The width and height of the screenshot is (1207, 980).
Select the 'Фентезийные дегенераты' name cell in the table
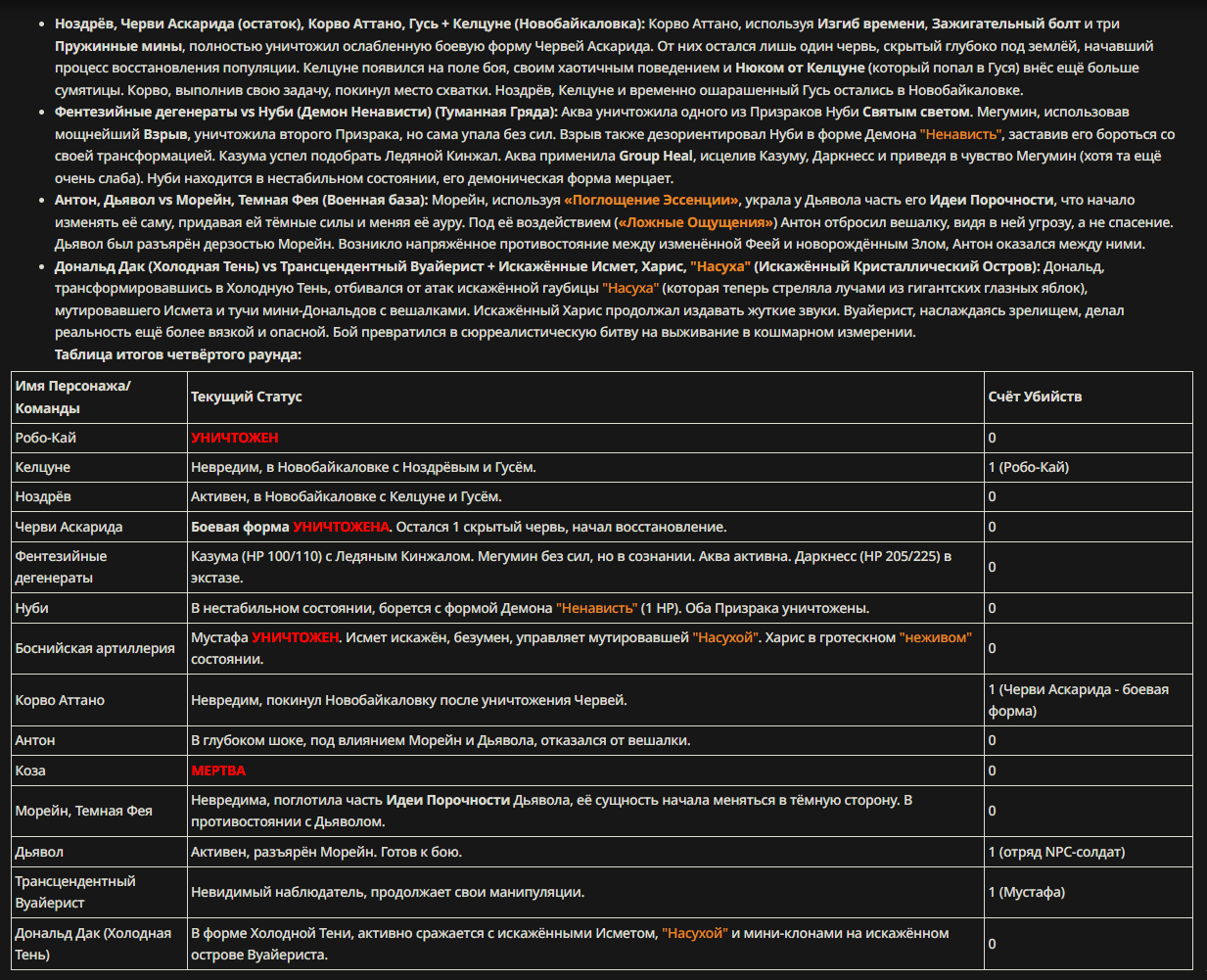pos(99,567)
